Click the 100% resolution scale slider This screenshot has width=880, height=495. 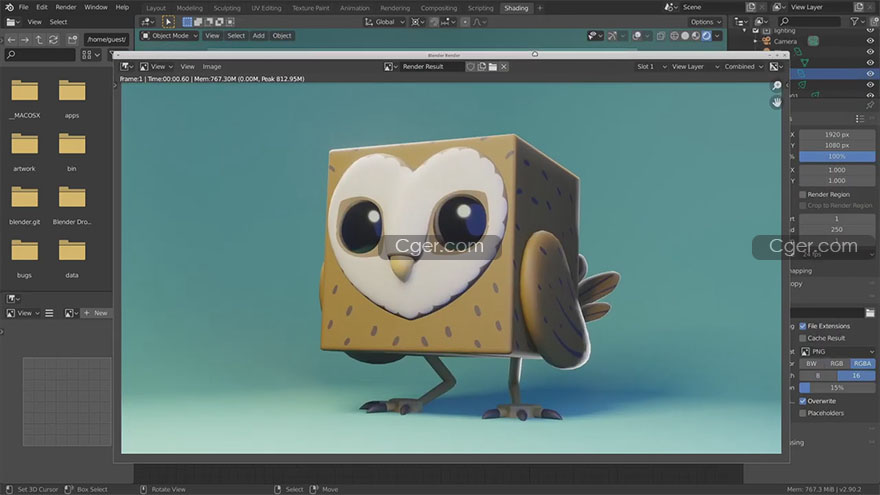pyautogui.click(x=837, y=157)
